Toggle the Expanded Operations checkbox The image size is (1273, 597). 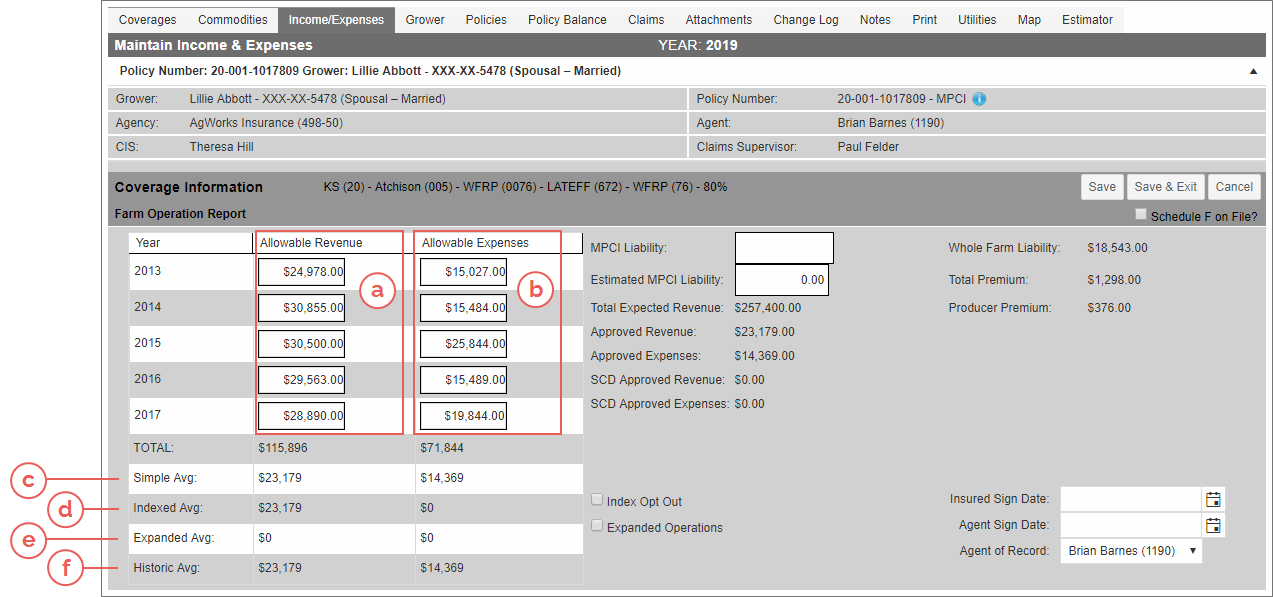click(598, 527)
